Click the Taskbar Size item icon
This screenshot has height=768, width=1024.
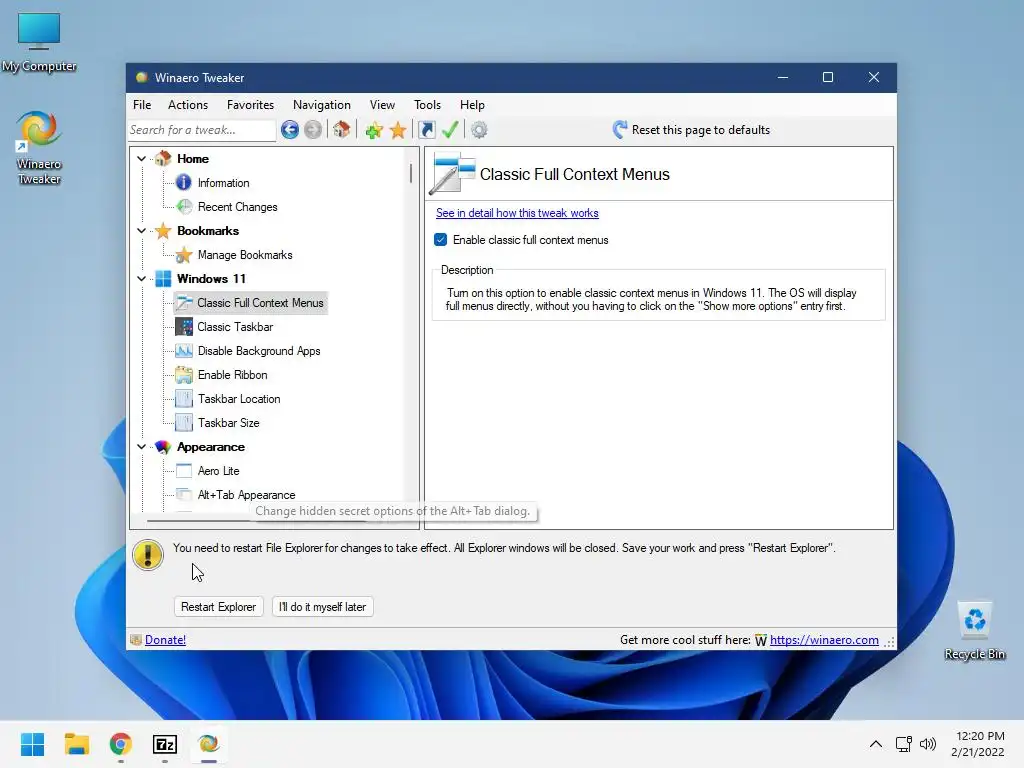184,423
